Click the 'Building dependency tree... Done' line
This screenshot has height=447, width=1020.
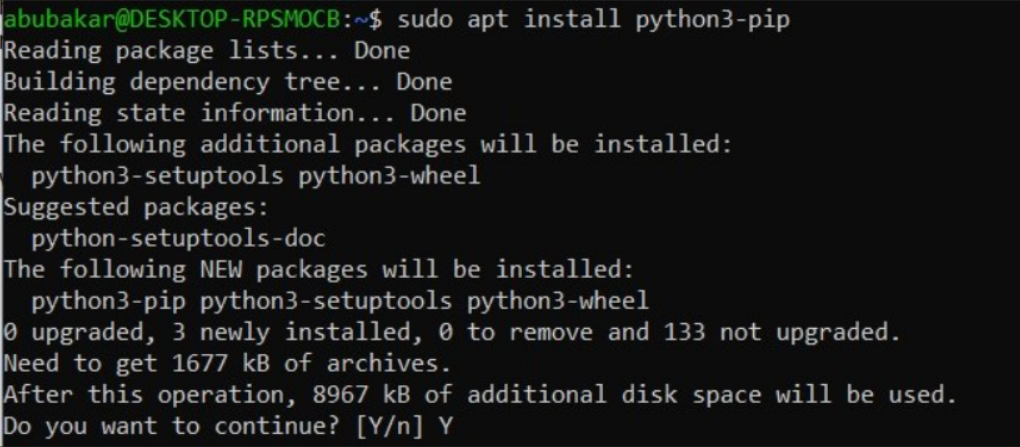(x=228, y=82)
